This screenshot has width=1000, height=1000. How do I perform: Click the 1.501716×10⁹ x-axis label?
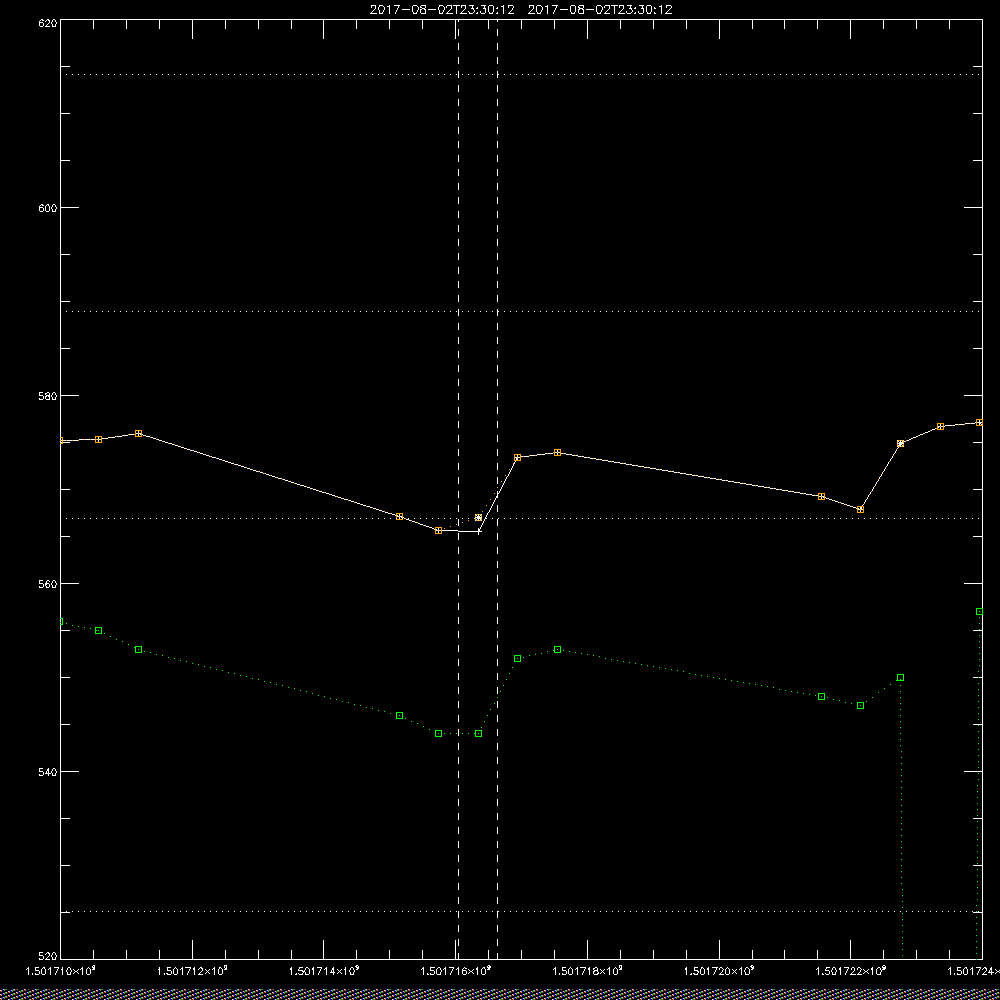[x=456, y=971]
